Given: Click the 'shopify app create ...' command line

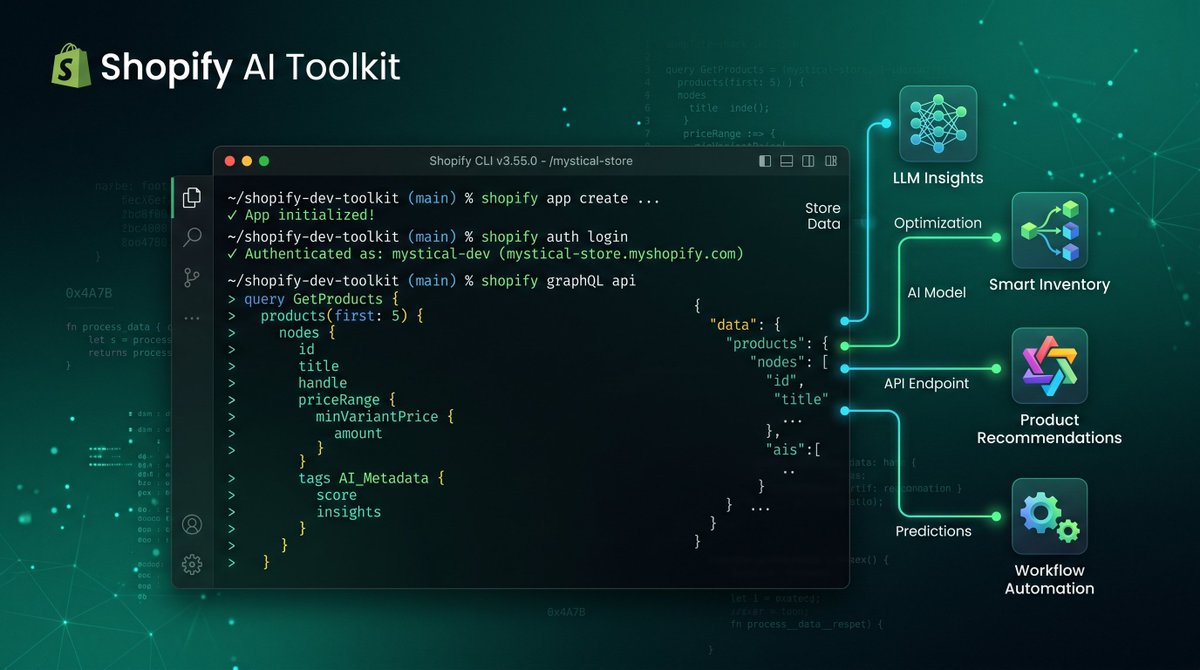Looking at the screenshot, I should pos(444,198).
